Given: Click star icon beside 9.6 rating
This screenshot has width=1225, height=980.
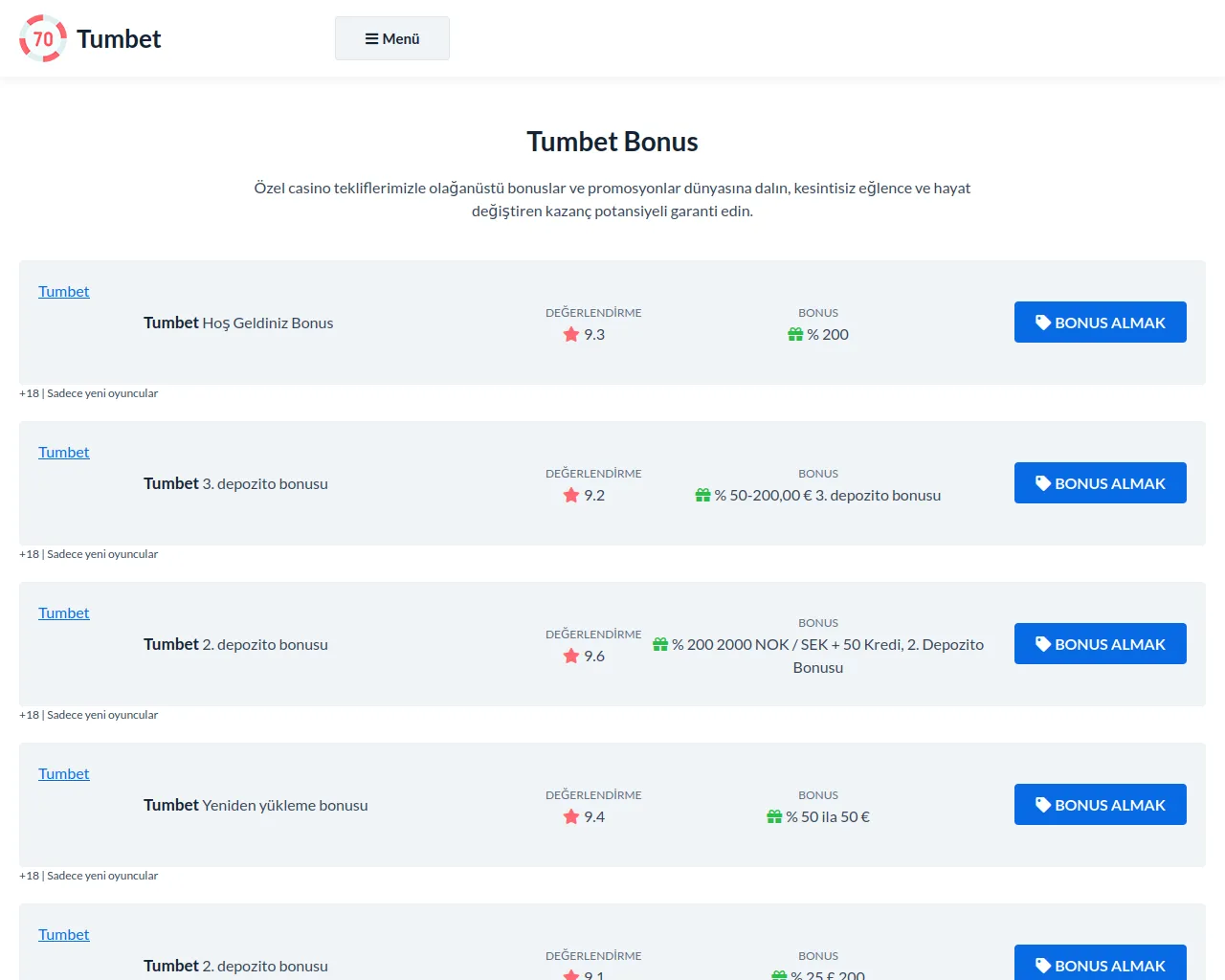Looking at the screenshot, I should point(571,656).
